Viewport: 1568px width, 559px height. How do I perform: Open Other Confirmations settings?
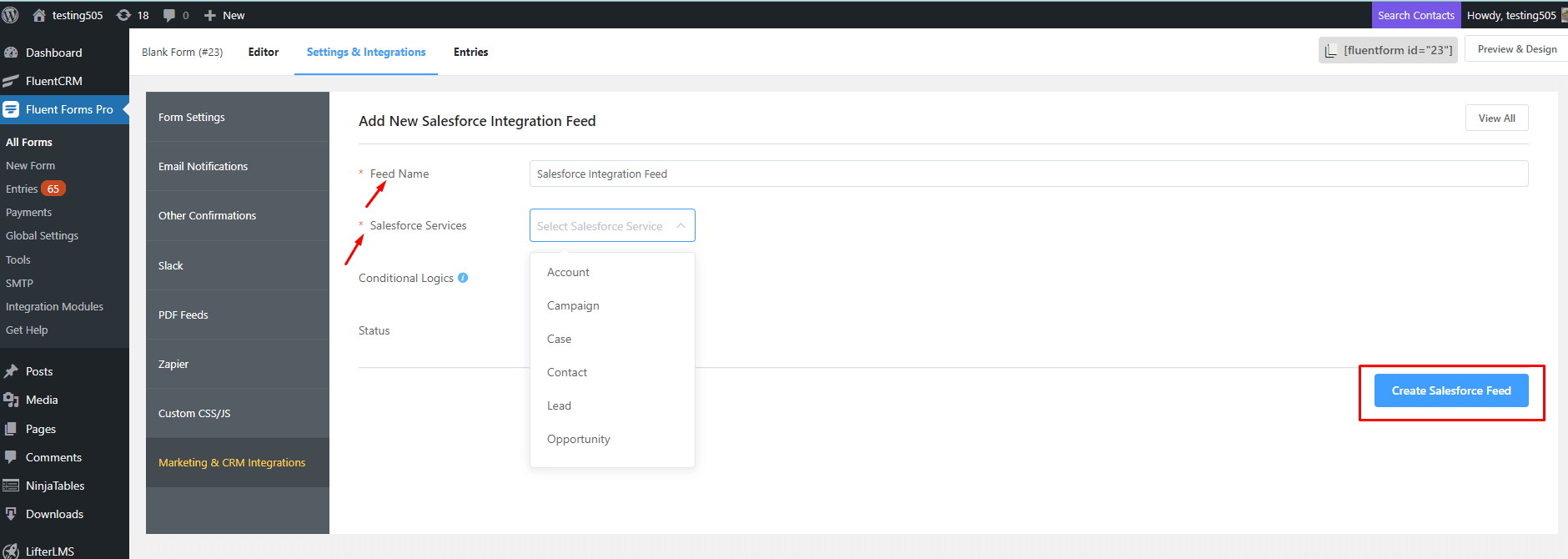click(238, 215)
